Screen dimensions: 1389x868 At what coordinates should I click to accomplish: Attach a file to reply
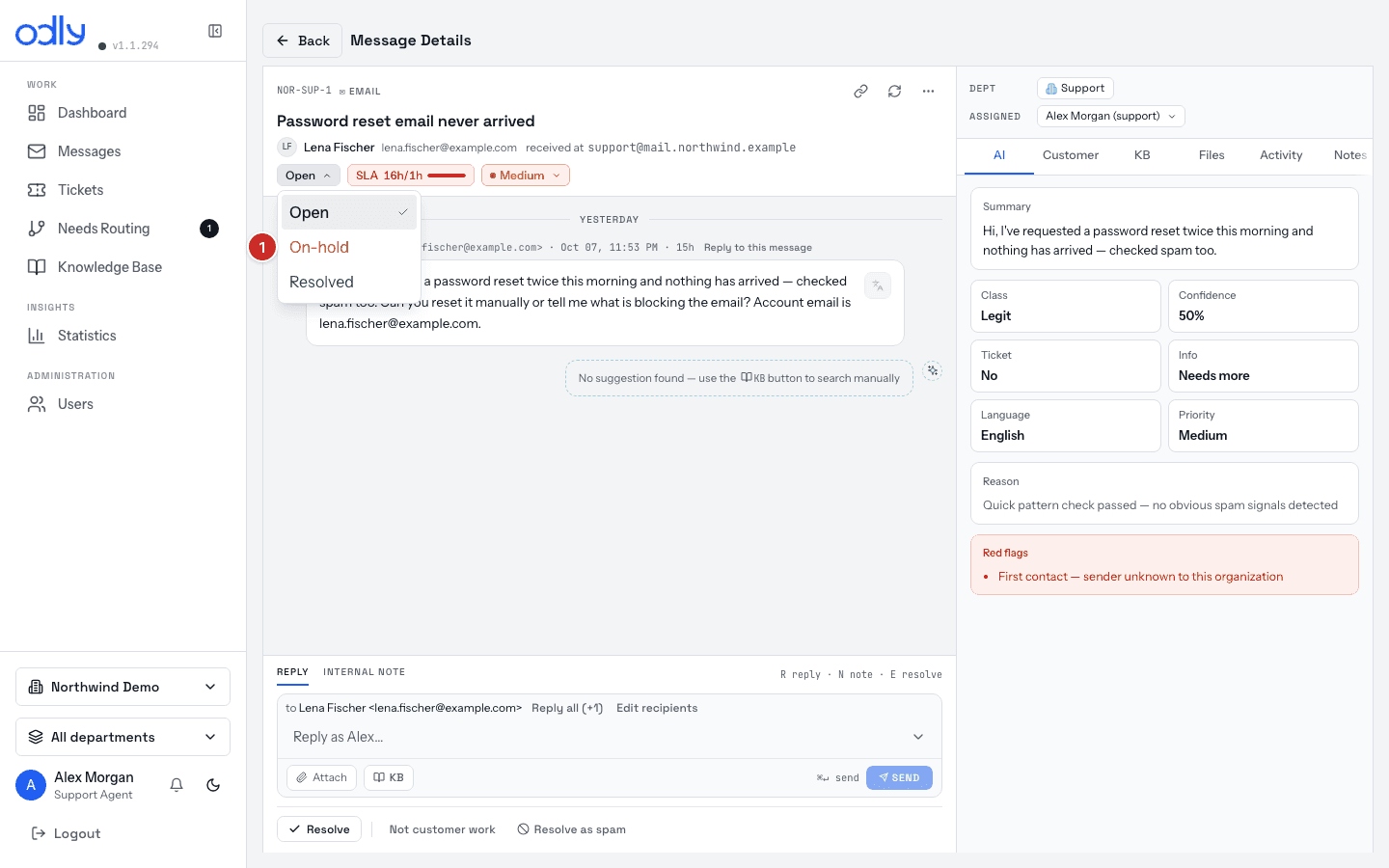(321, 777)
